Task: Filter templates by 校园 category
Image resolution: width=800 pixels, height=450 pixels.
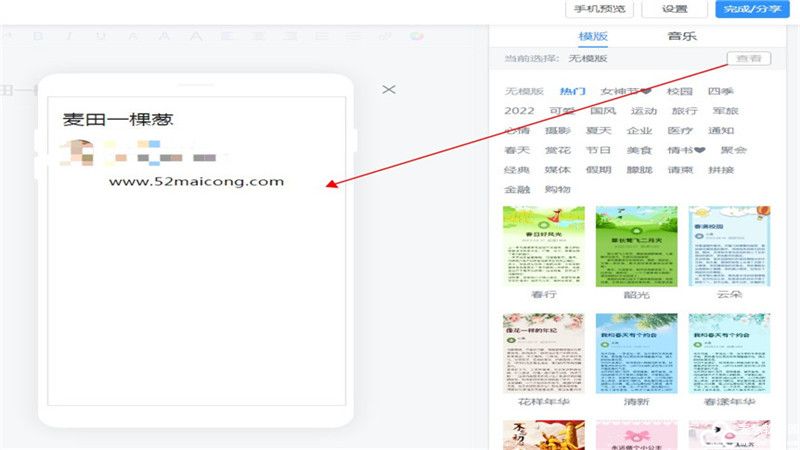Action: pos(680,91)
